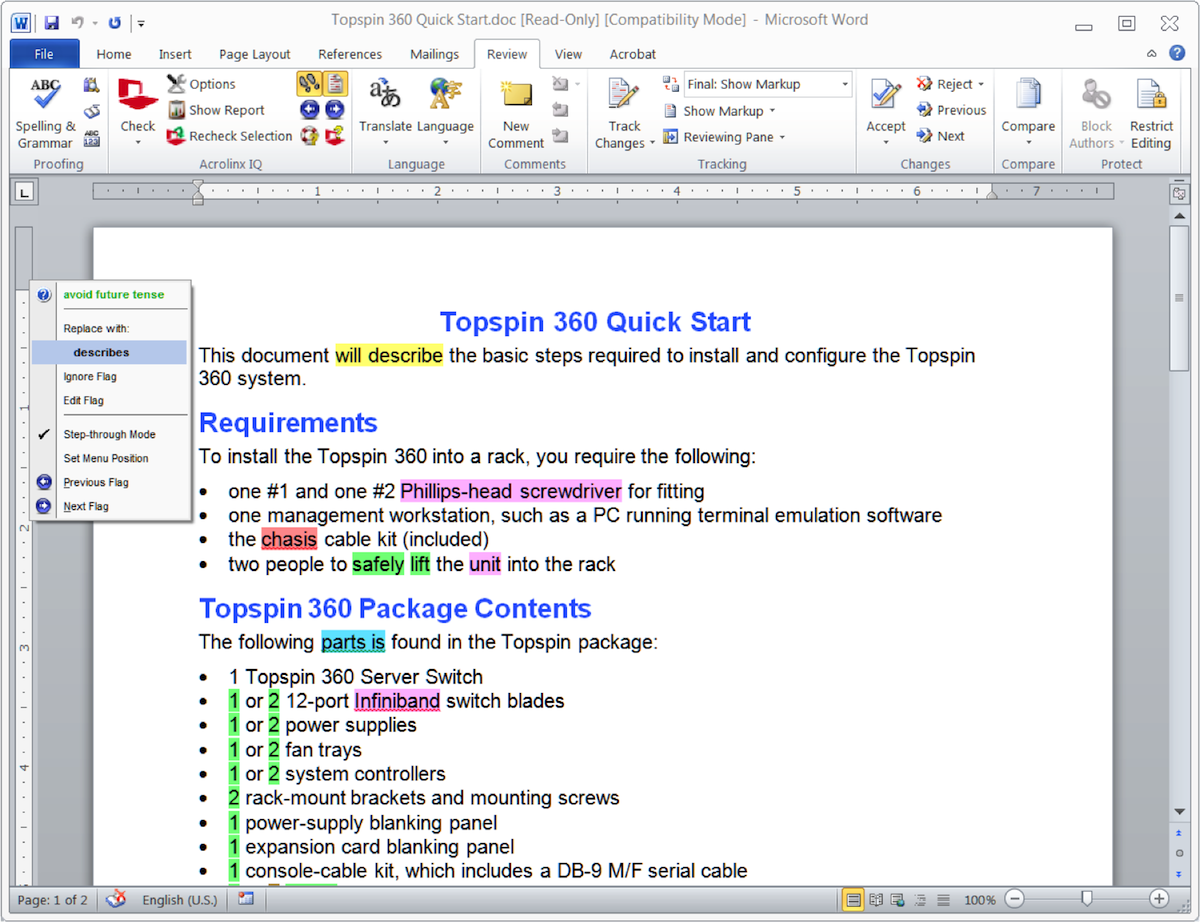Image resolution: width=1200 pixels, height=922 pixels.
Task: Choose 'describes' replacement suggestion
Action: [109, 352]
